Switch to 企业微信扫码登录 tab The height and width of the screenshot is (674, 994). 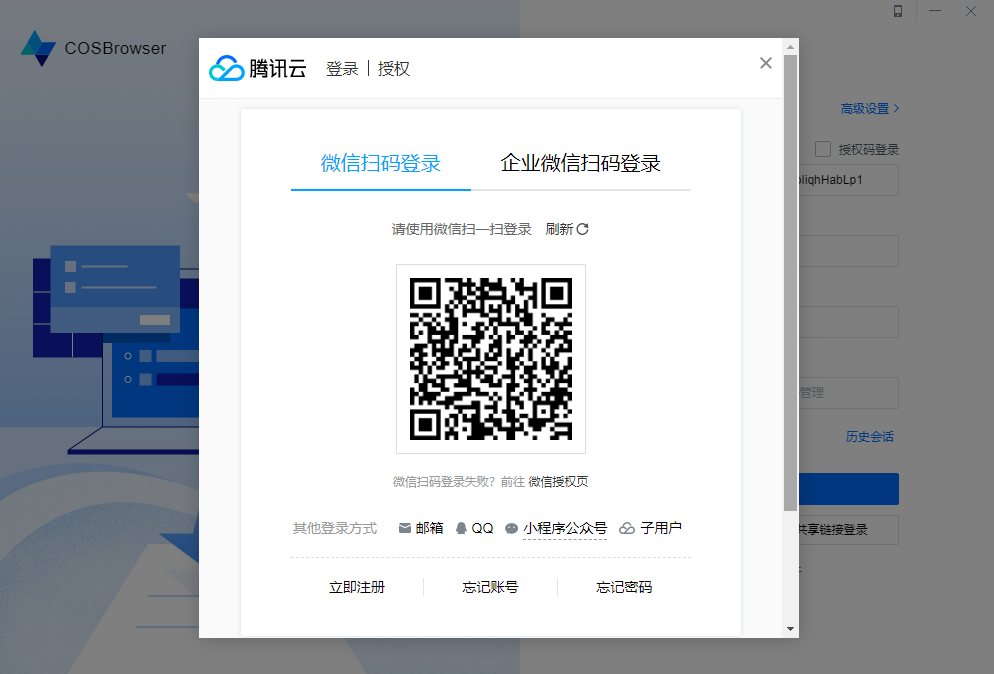click(x=580, y=164)
